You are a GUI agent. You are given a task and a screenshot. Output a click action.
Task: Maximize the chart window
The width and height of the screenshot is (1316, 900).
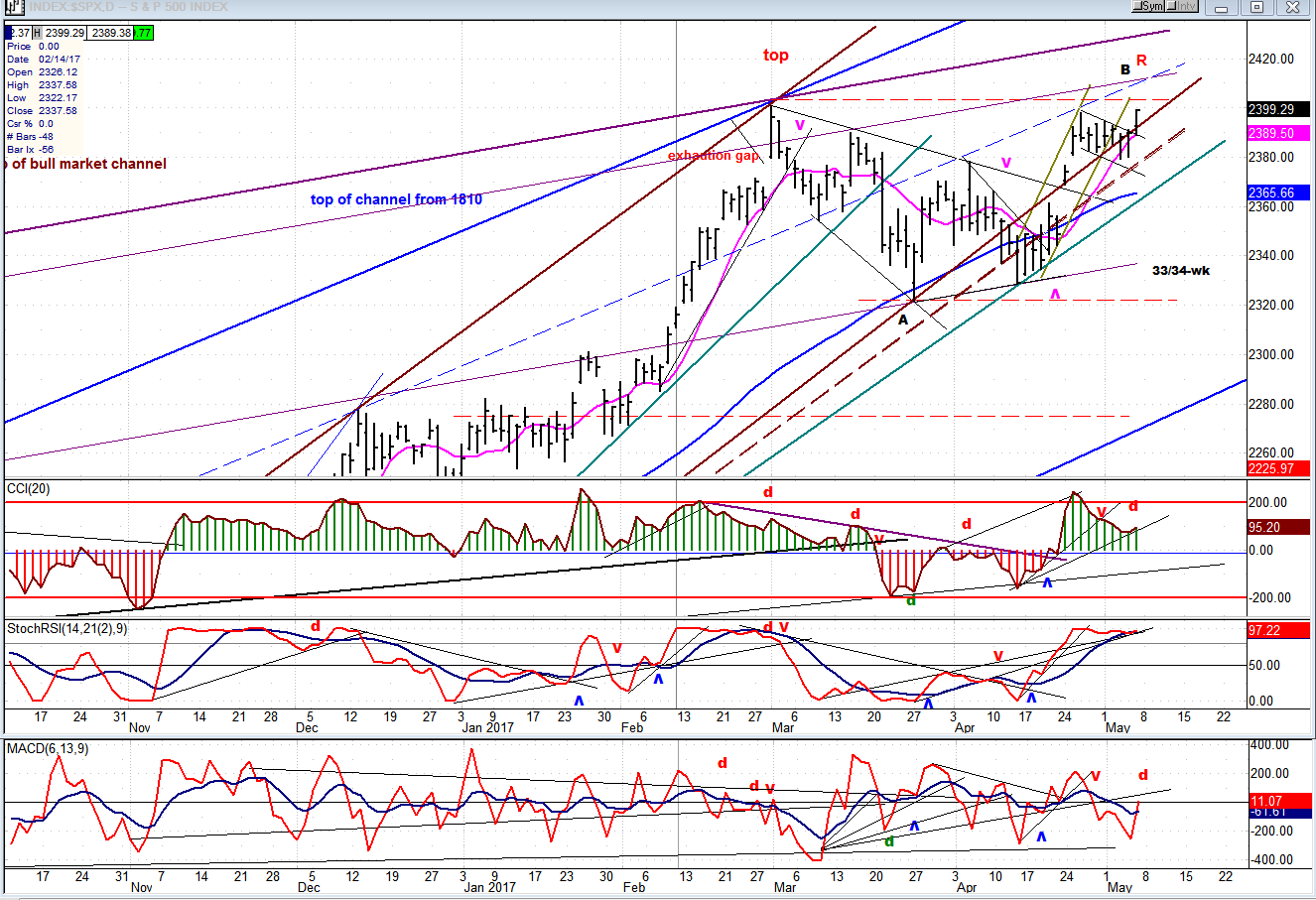1256,7
